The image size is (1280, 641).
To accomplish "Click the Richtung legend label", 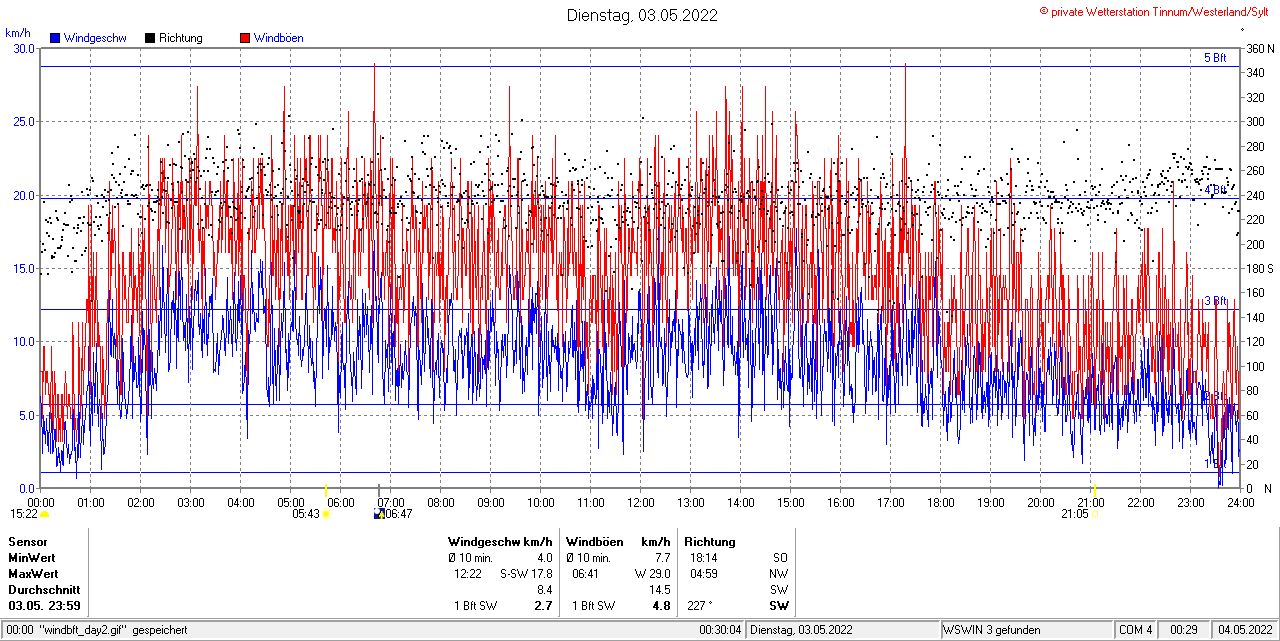I will point(181,38).
